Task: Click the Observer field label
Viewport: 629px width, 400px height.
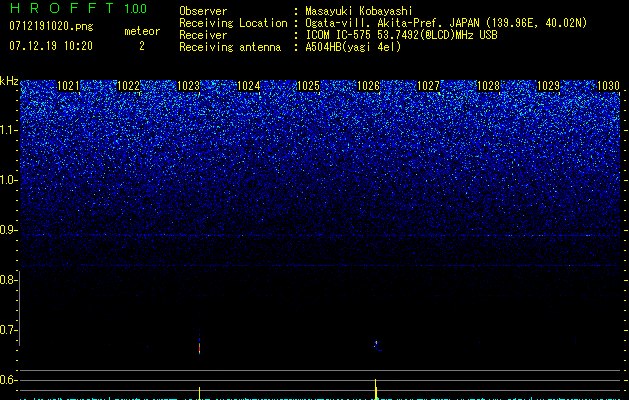Action: (x=203, y=11)
